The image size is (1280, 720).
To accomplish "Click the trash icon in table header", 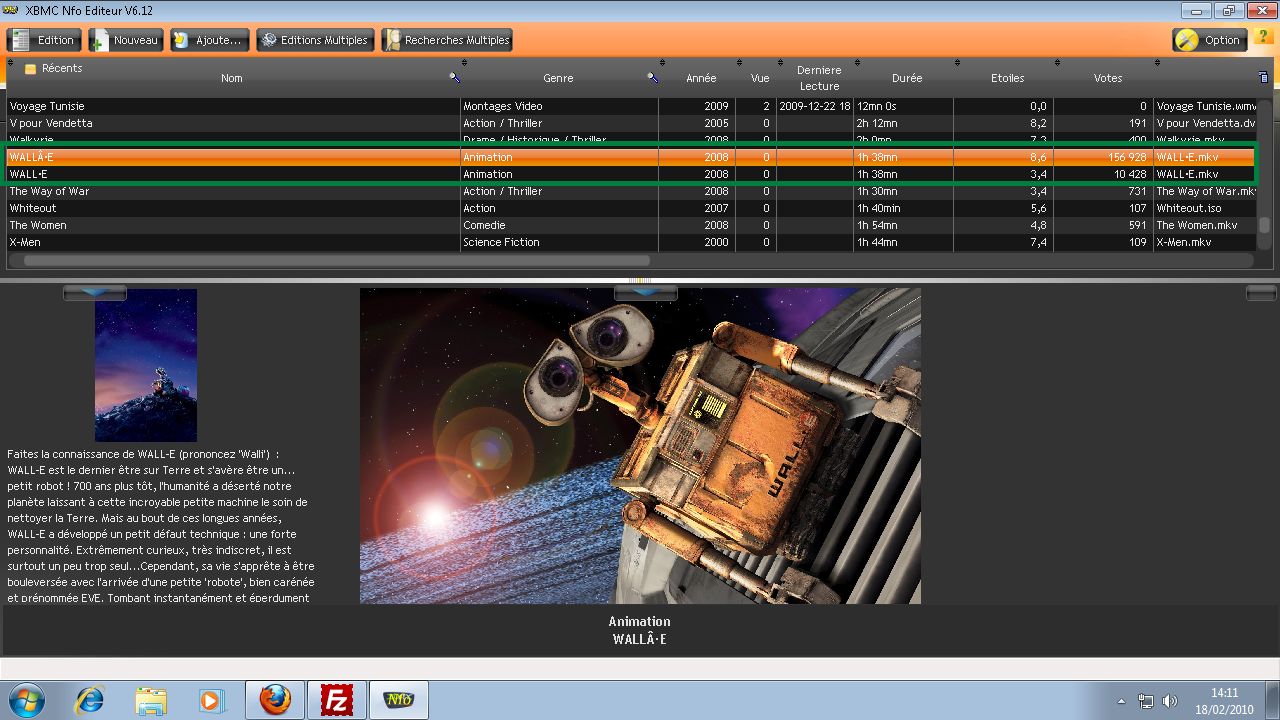I will (x=1263, y=77).
